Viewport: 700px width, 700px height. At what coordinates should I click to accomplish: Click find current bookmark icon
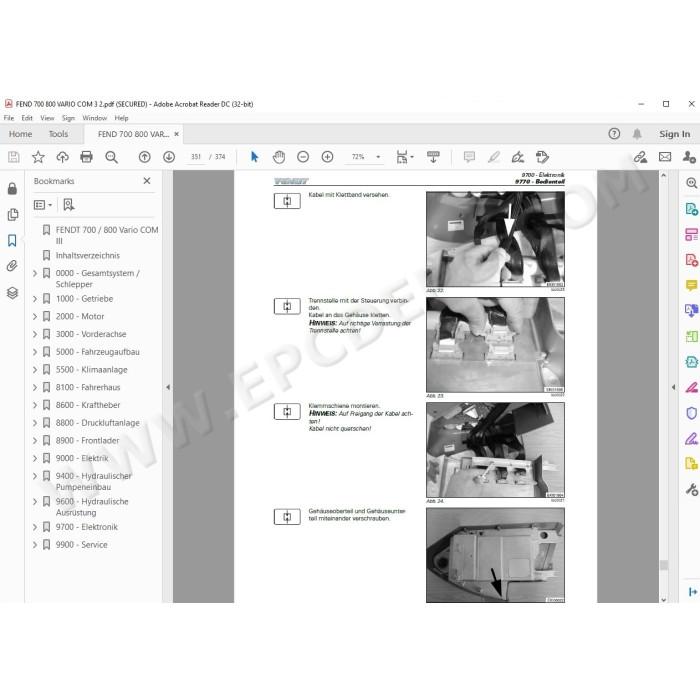[x=68, y=204]
